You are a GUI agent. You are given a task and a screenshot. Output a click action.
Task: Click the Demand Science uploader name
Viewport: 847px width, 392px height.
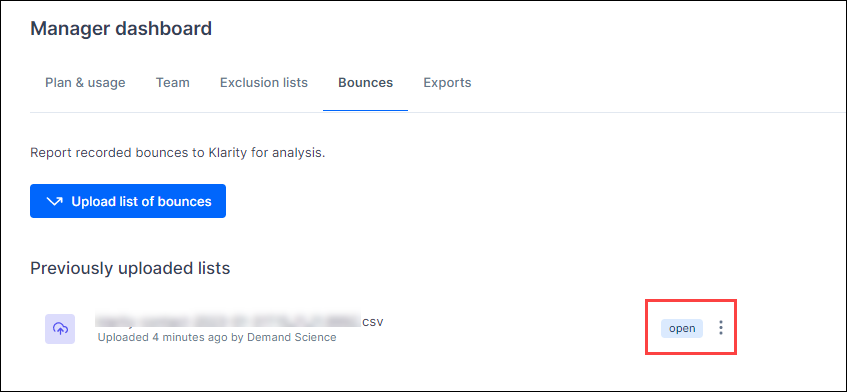[292, 337]
